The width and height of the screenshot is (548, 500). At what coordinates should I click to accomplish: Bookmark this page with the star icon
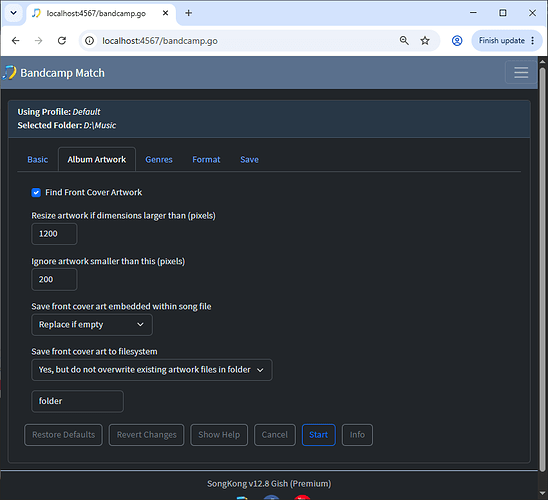425,41
